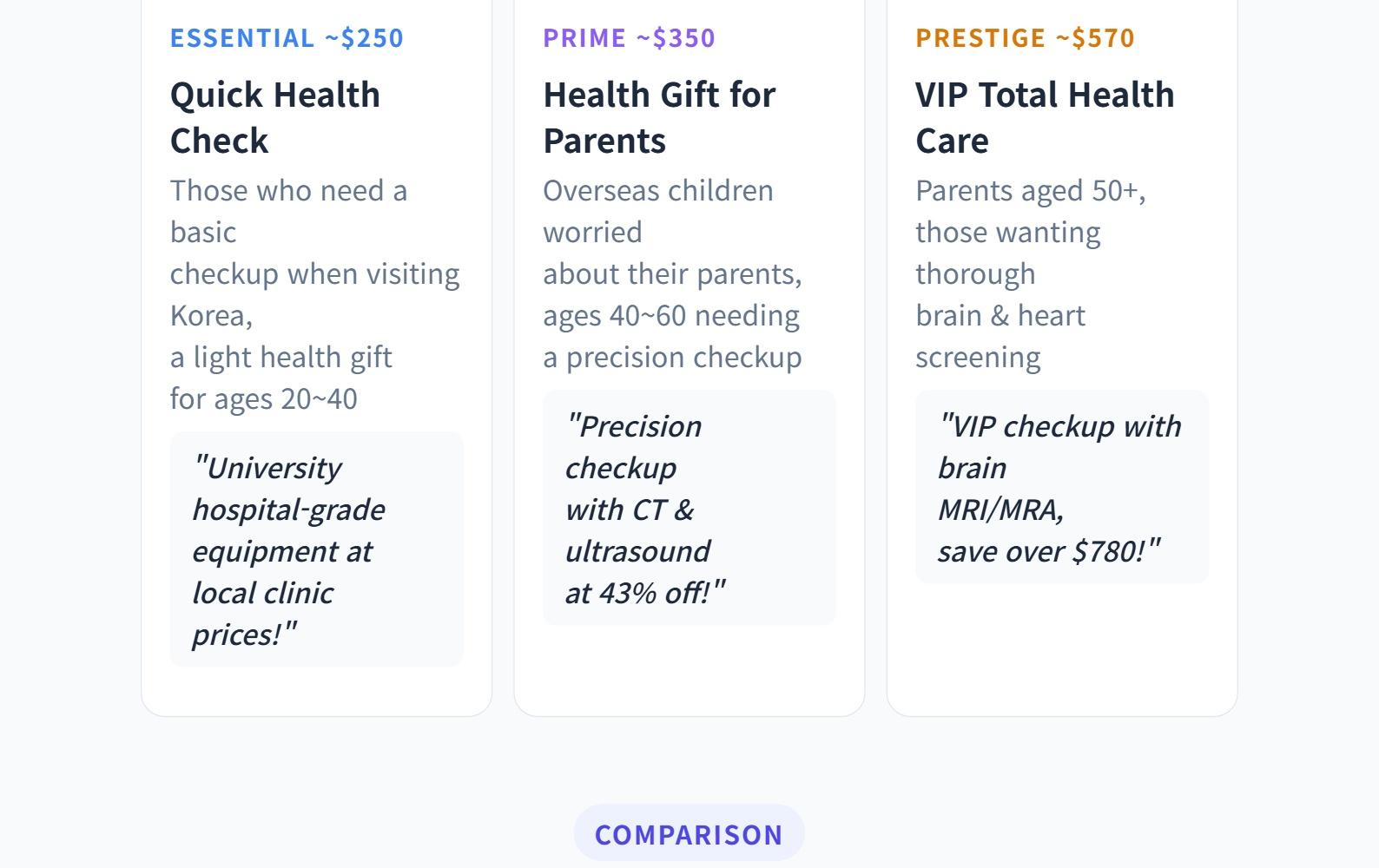Screen dimensions: 1379x868
Task: Click the 'Overseas children worried' description text
Action: point(657,210)
